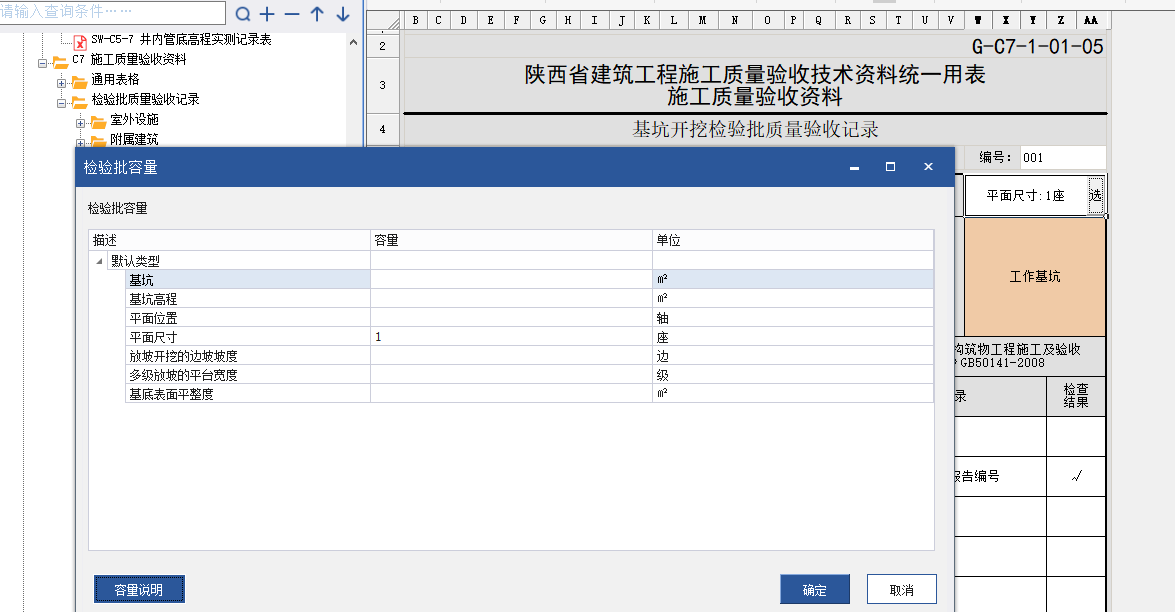Cancel the dialog with 取消
This screenshot has width=1175, height=612.
point(901,590)
